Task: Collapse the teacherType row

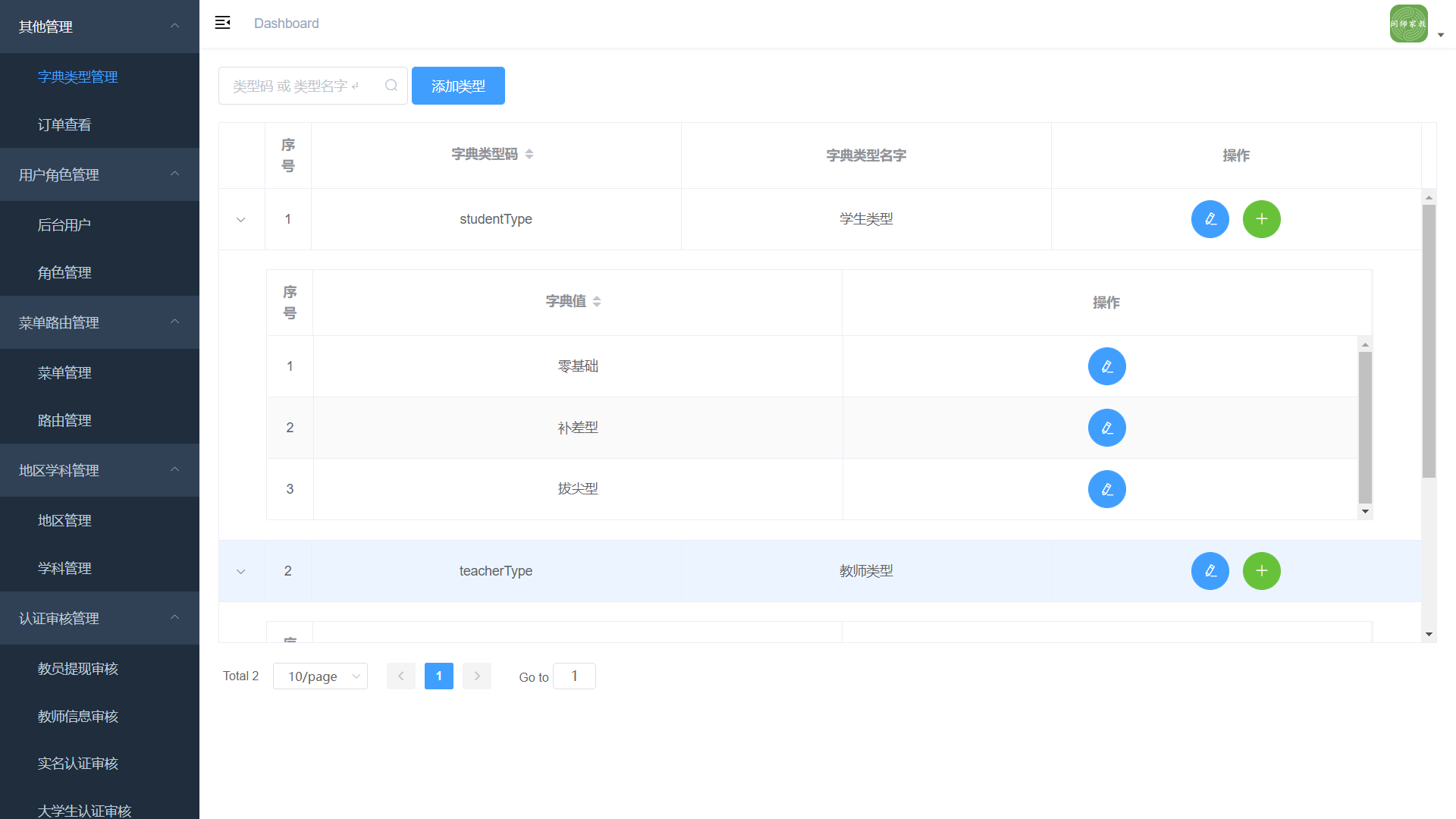Action: tap(241, 572)
